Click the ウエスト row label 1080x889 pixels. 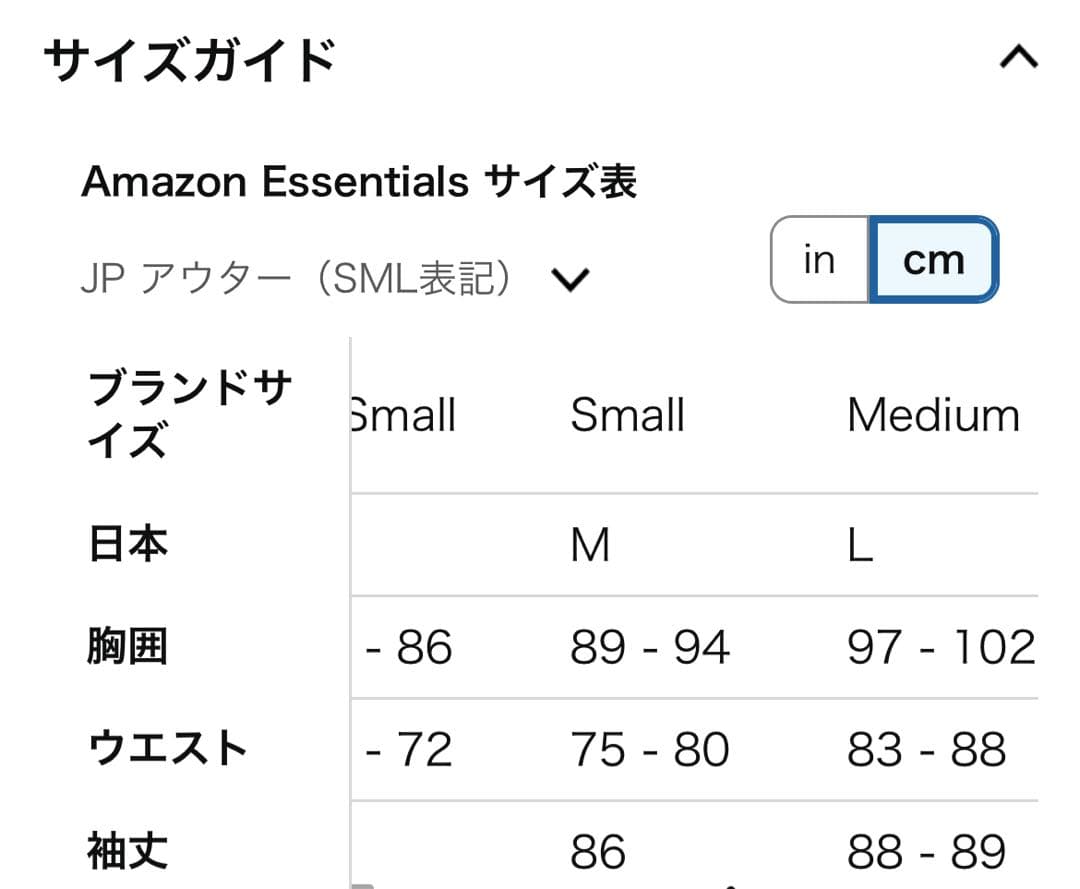168,750
